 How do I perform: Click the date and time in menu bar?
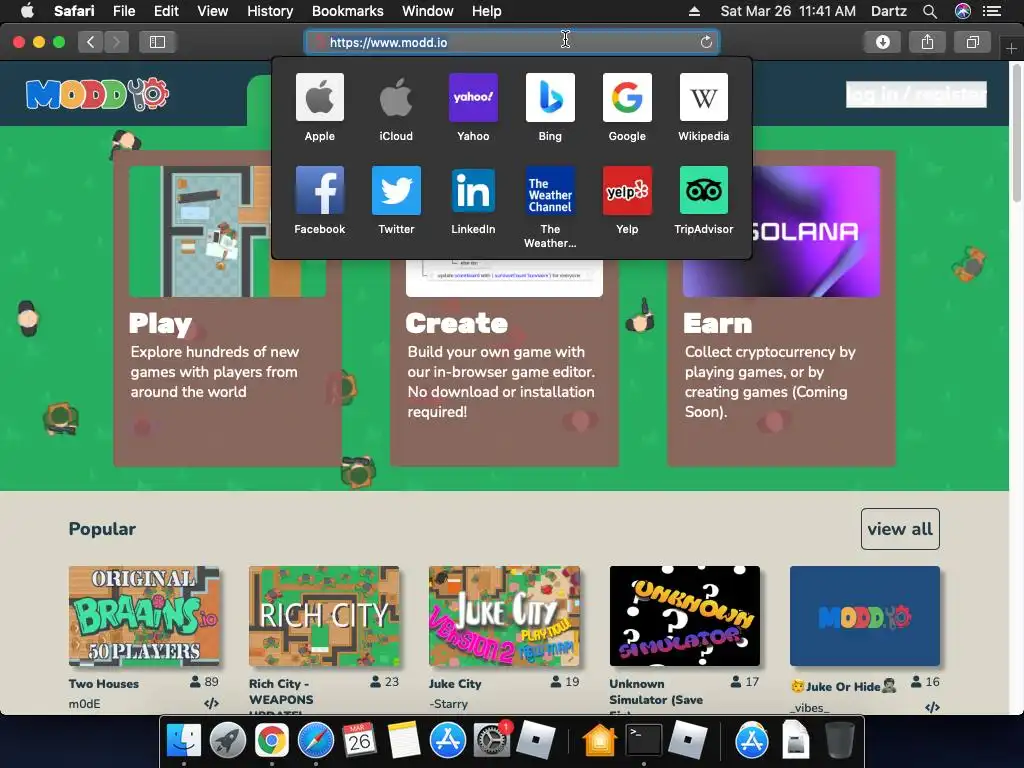point(788,11)
